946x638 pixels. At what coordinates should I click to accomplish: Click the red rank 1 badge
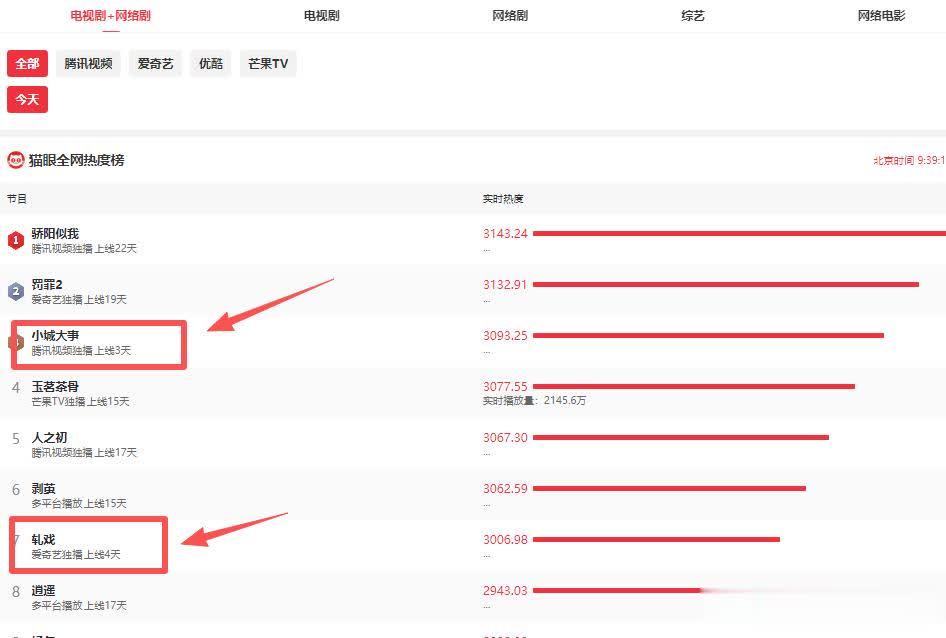(x=16, y=240)
